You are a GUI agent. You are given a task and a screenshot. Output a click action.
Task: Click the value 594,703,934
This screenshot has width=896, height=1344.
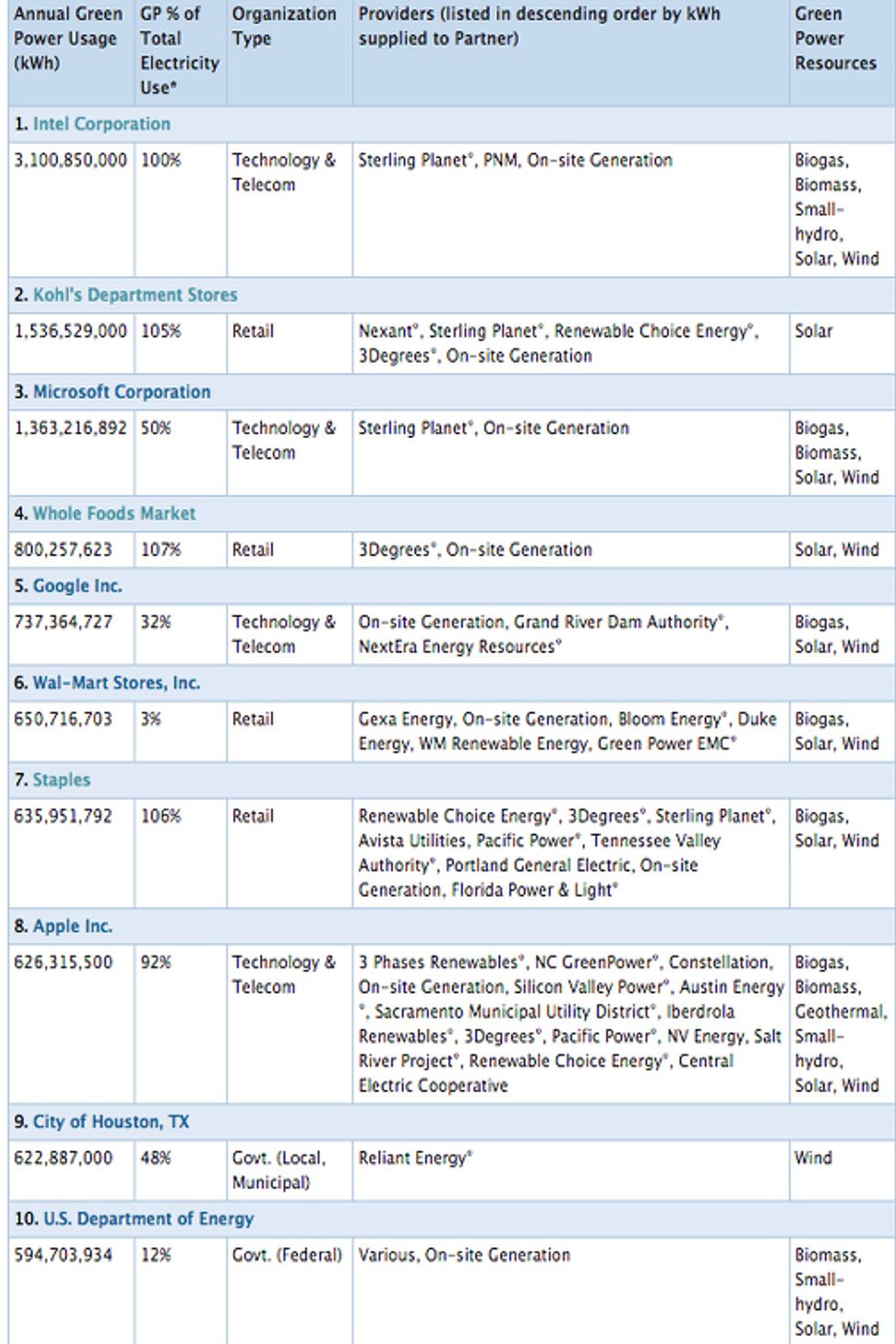pyautogui.click(x=63, y=1254)
